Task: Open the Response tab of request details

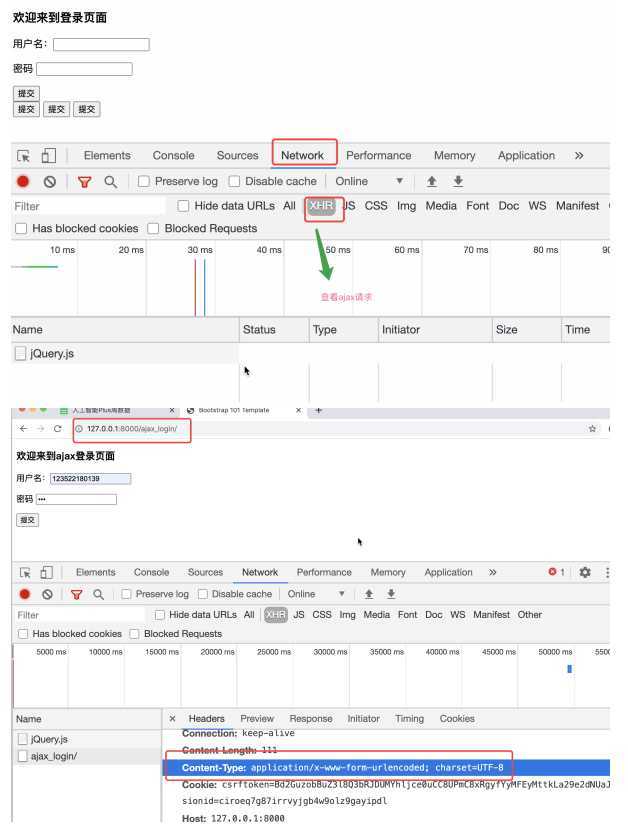Action: [x=311, y=718]
